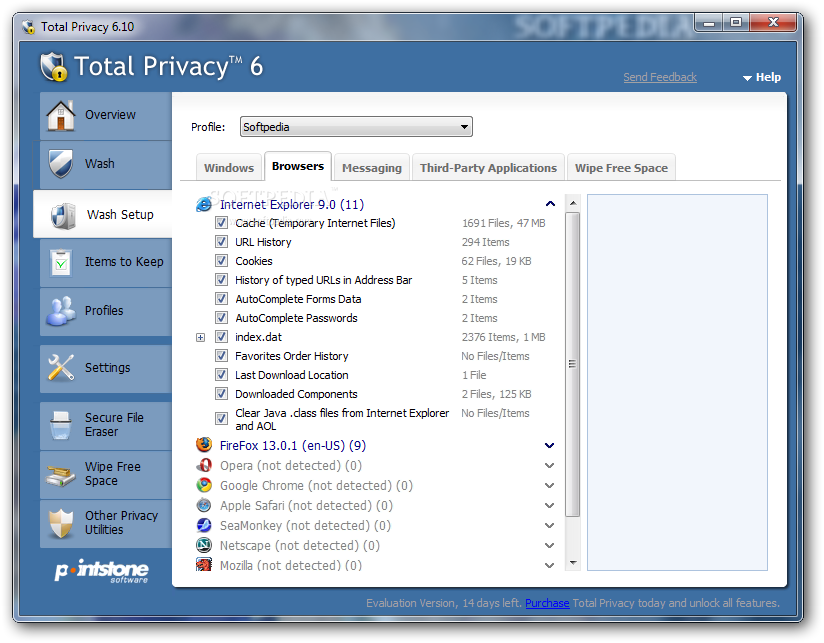Viewport: 824px width, 643px height.
Task: Click the Internet Explorer 9.0 (11) heading
Action: [292, 204]
